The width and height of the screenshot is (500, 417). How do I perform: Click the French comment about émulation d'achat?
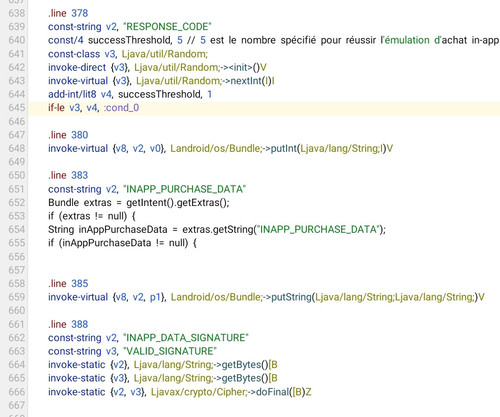343,40
